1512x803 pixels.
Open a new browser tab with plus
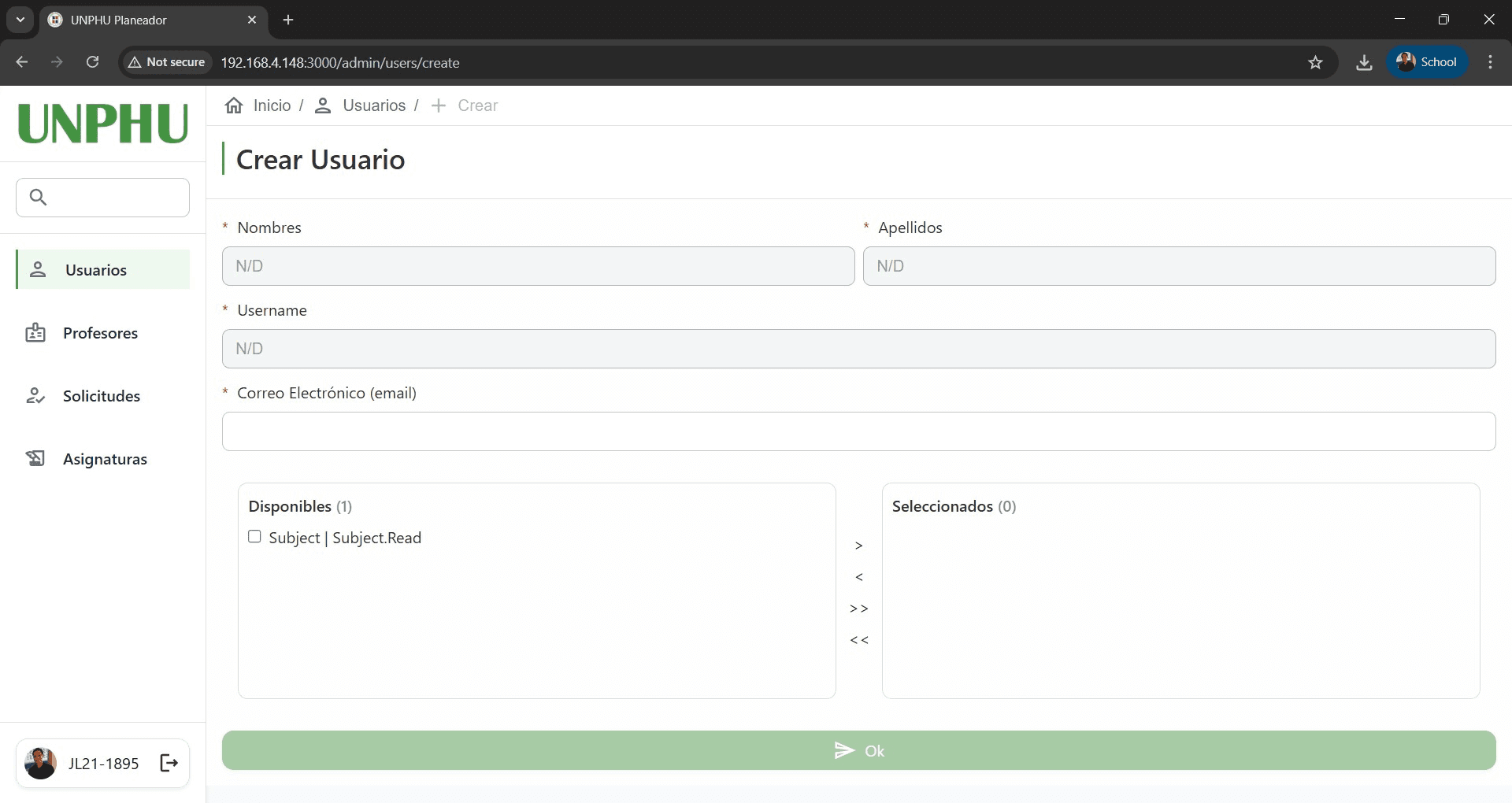288,20
